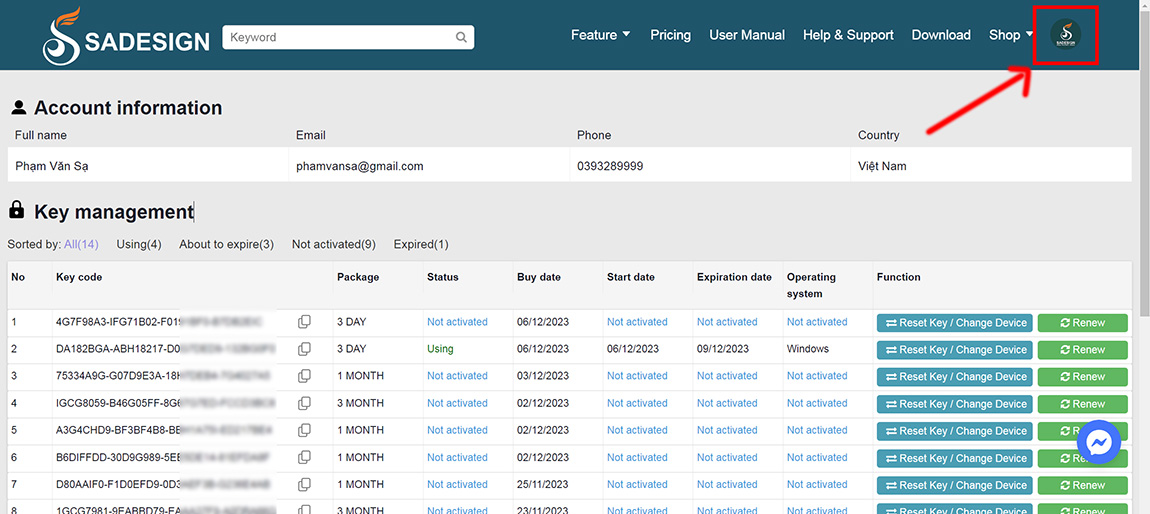Show About to expire(3) keys

pos(226,244)
